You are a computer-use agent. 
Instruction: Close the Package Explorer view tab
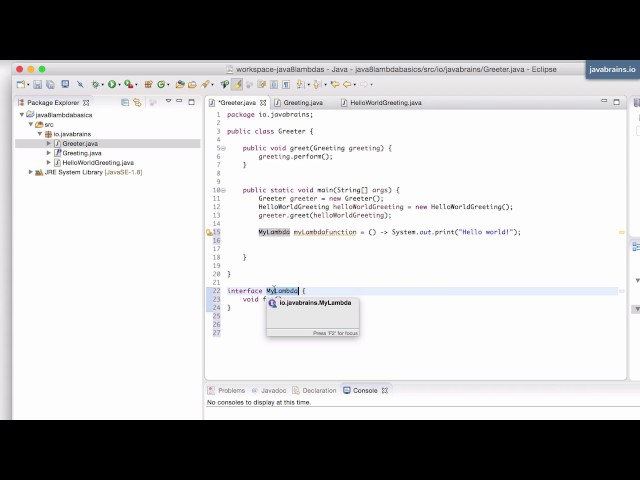click(86, 102)
